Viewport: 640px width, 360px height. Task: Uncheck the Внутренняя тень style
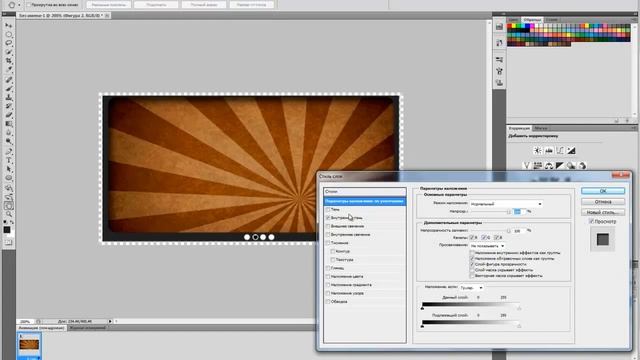pyautogui.click(x=328, y=218)
